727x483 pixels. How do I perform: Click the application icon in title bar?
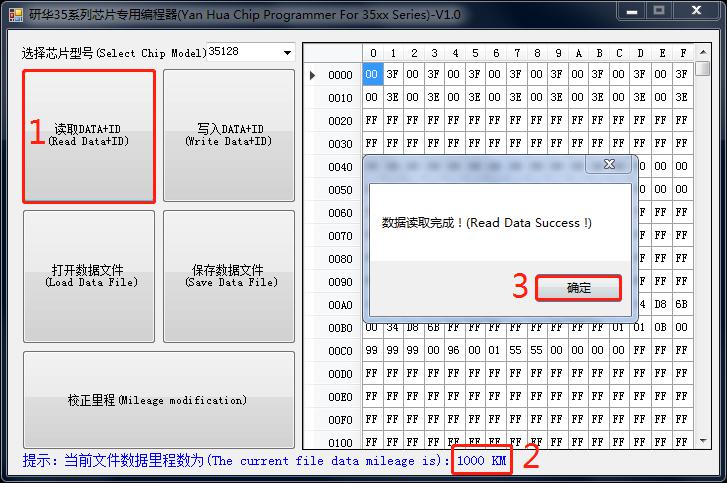click(15, 14)
